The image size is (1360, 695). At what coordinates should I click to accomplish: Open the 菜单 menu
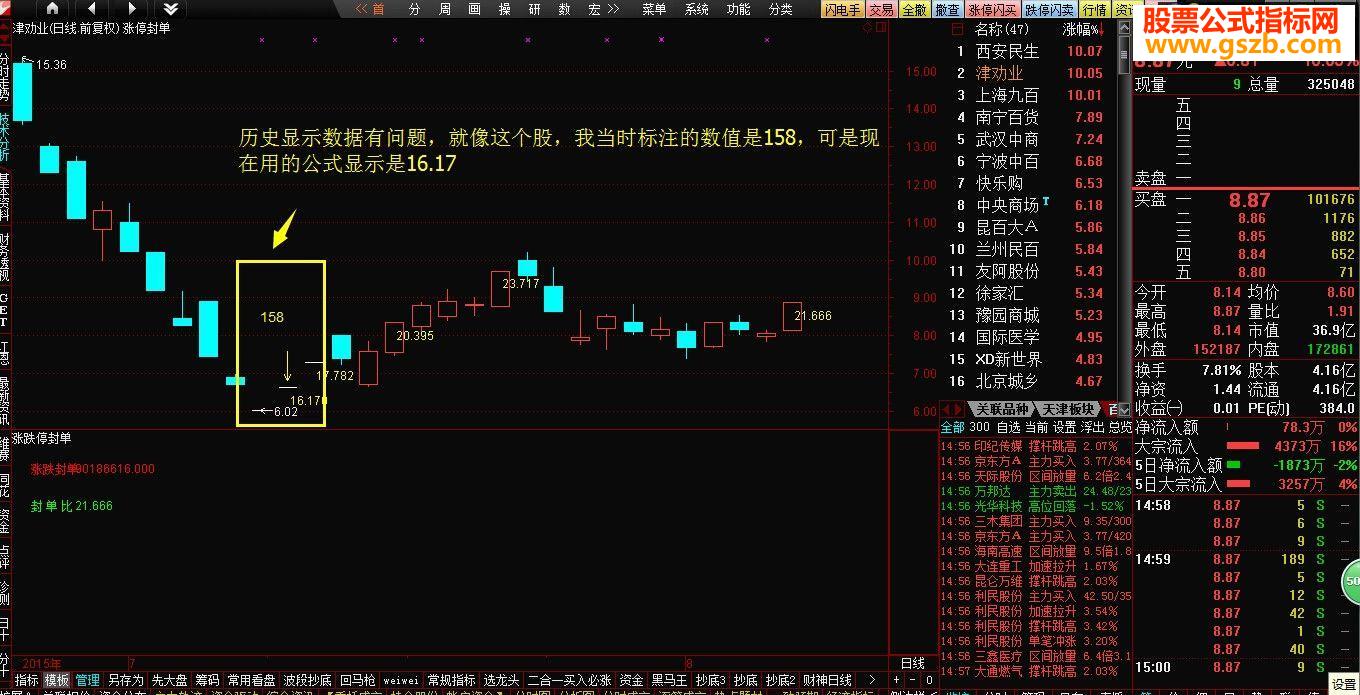click(x=654, y=9)
